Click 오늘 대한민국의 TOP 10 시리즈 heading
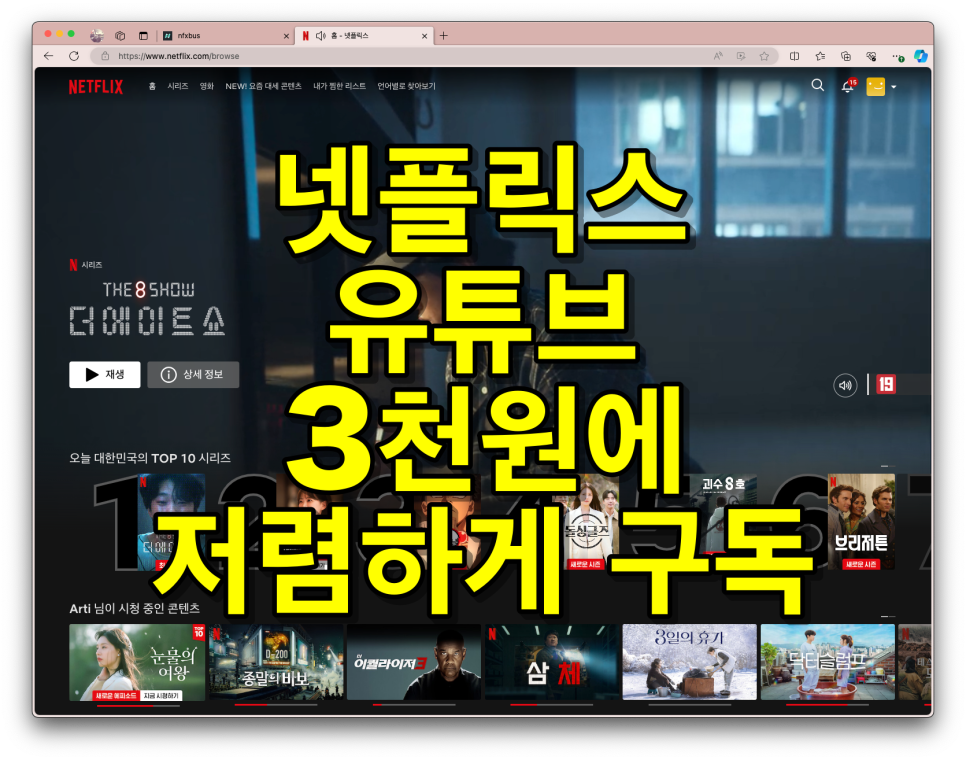Screen dimensions: 966x760 click(150, 458)
